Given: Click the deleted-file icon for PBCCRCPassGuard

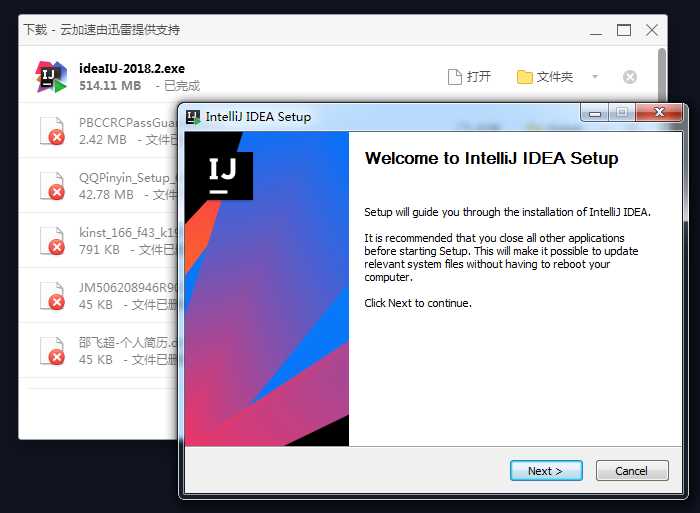Looking at the screenshot, I should (52, 131).
